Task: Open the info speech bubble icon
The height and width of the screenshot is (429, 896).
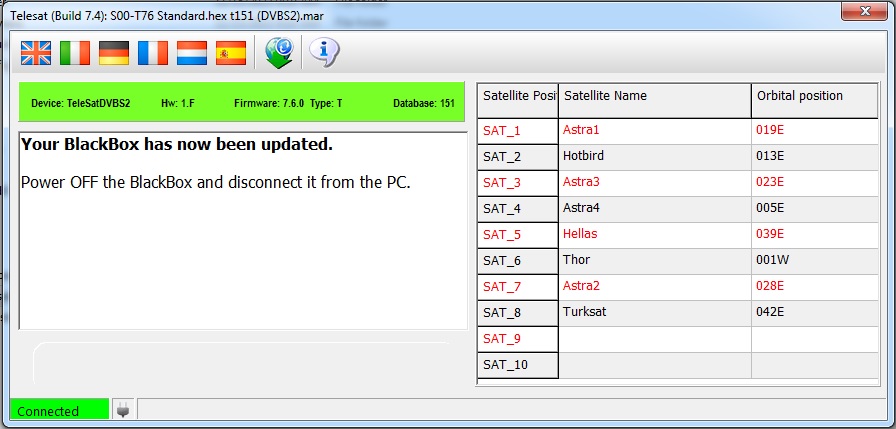Action: pyautogui.click(x=324, y=53)
